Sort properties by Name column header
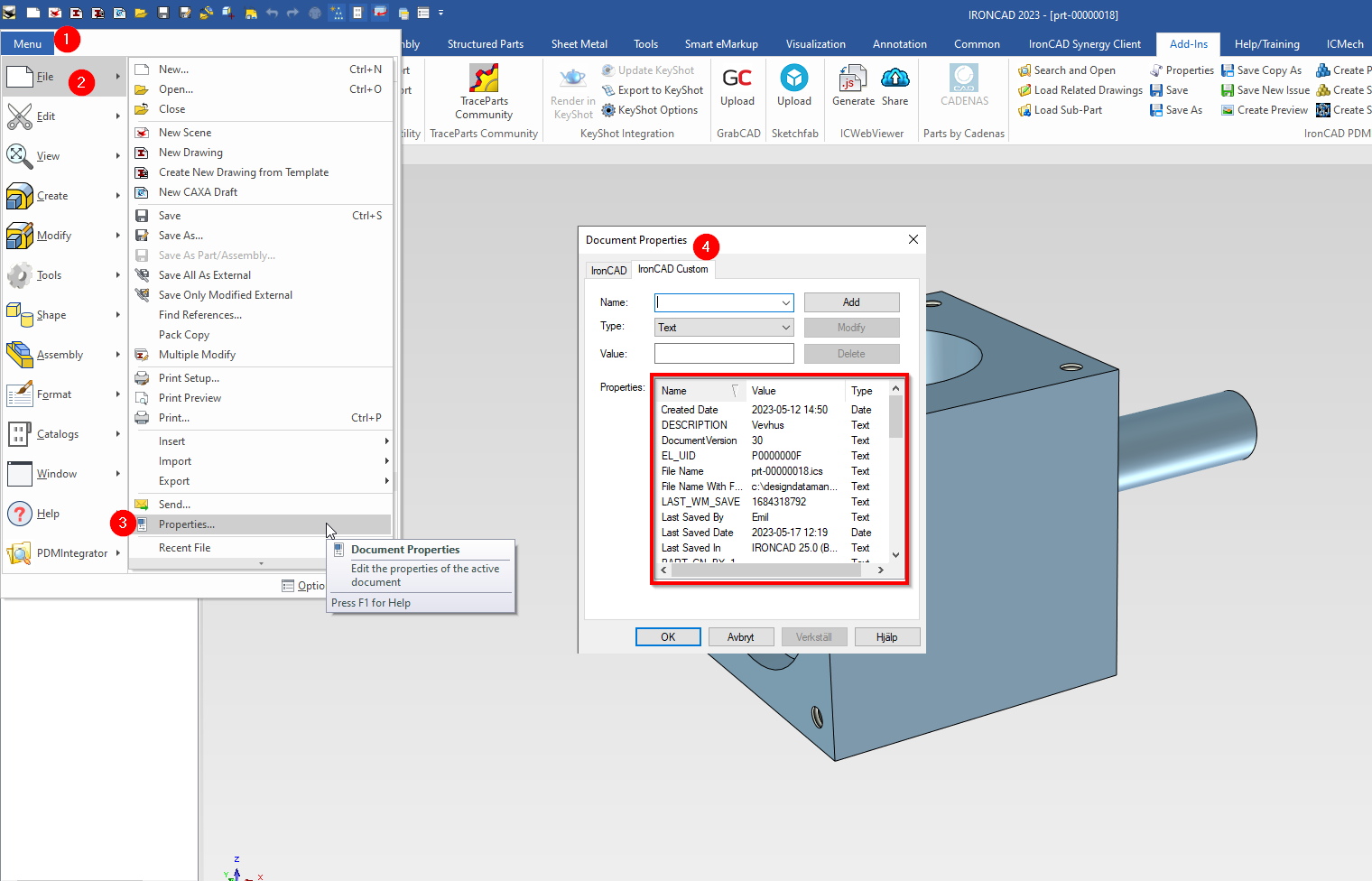Image resolution: width=1372 pixels, height=881 pixels. [x=700, y=391]
